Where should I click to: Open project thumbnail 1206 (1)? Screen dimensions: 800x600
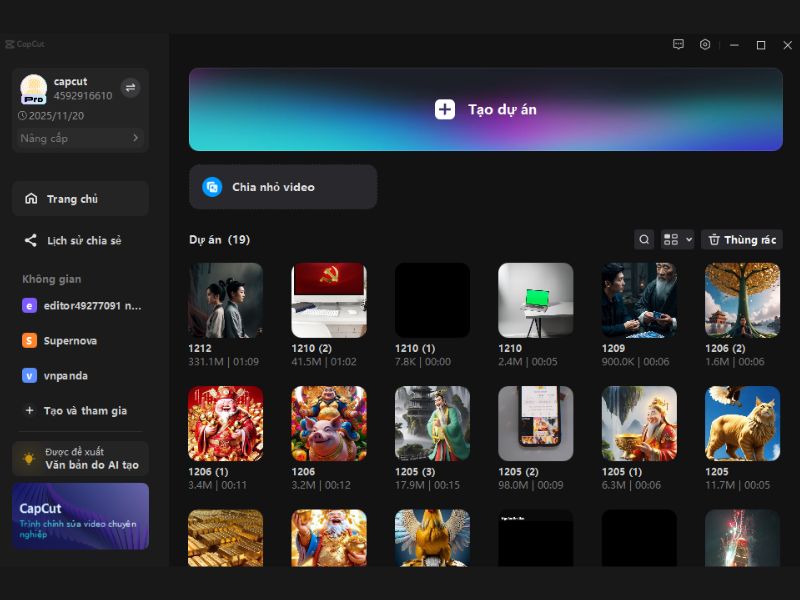226,423
